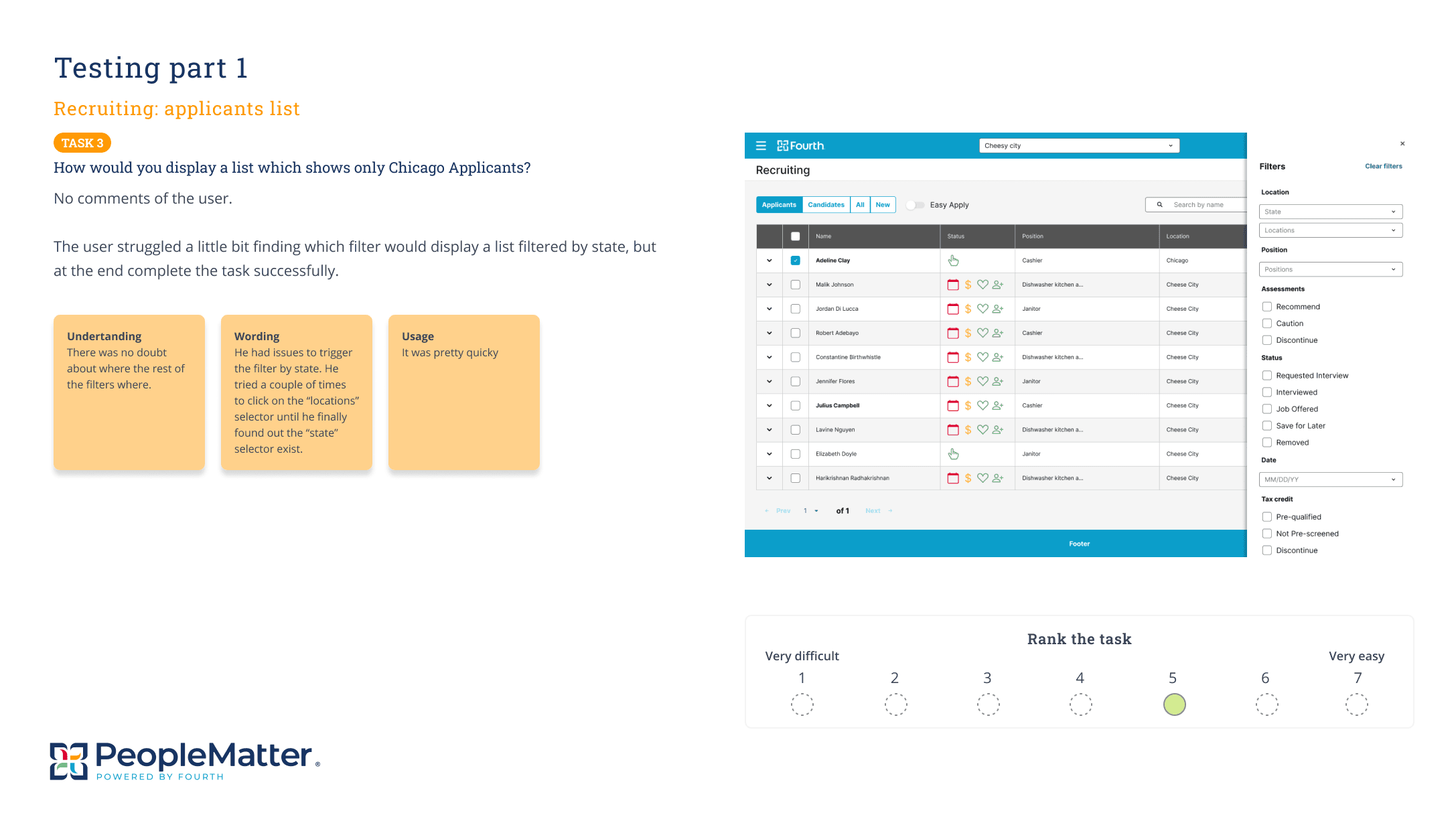
Task: Click heart icon in Robert Adebayo's row
Action: pos(982,333)
